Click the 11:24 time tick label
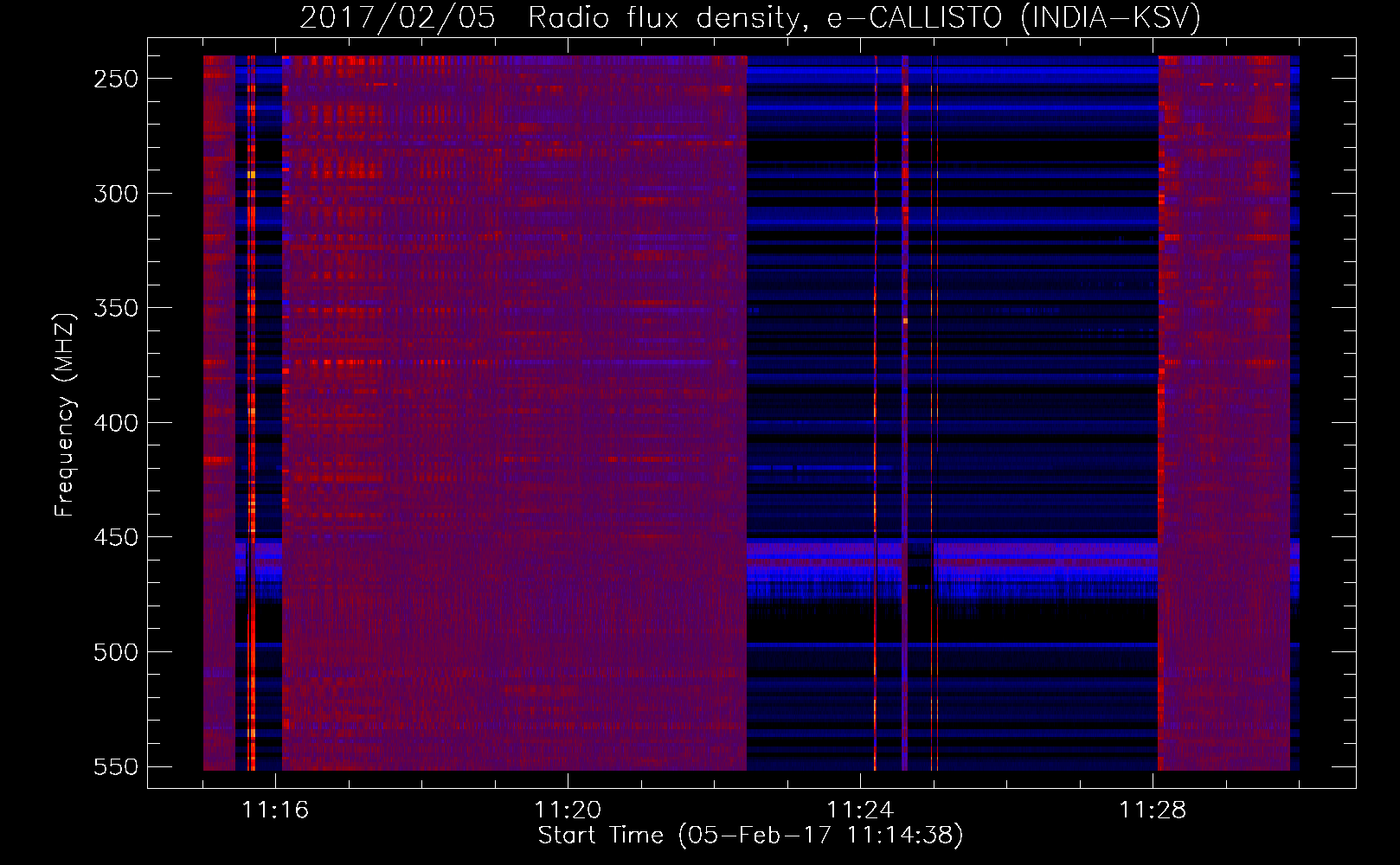Image resolution: width=1400 pixels, height=865 pixels. click(860, 810)
